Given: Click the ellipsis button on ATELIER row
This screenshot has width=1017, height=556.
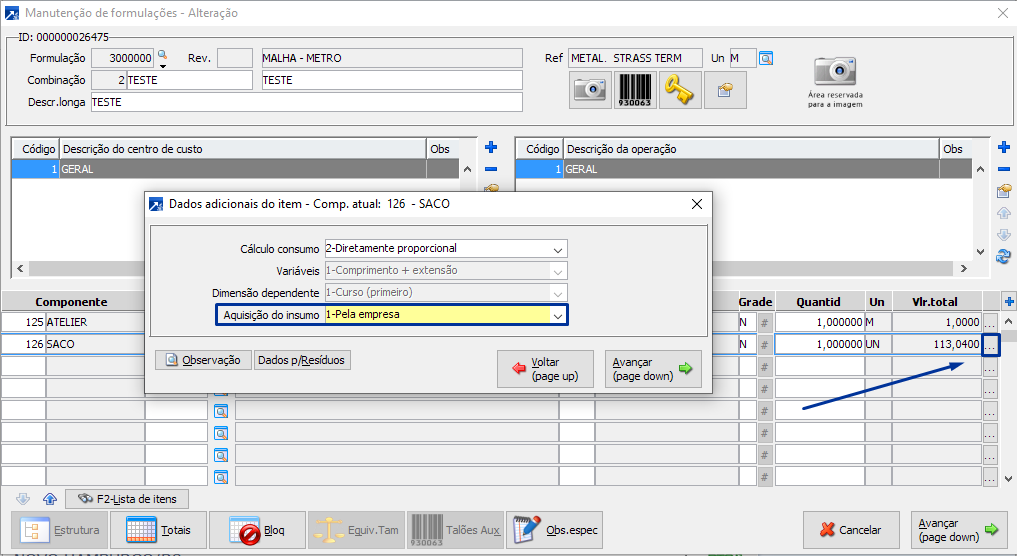Looking at the screenshot, I should 990,322.
